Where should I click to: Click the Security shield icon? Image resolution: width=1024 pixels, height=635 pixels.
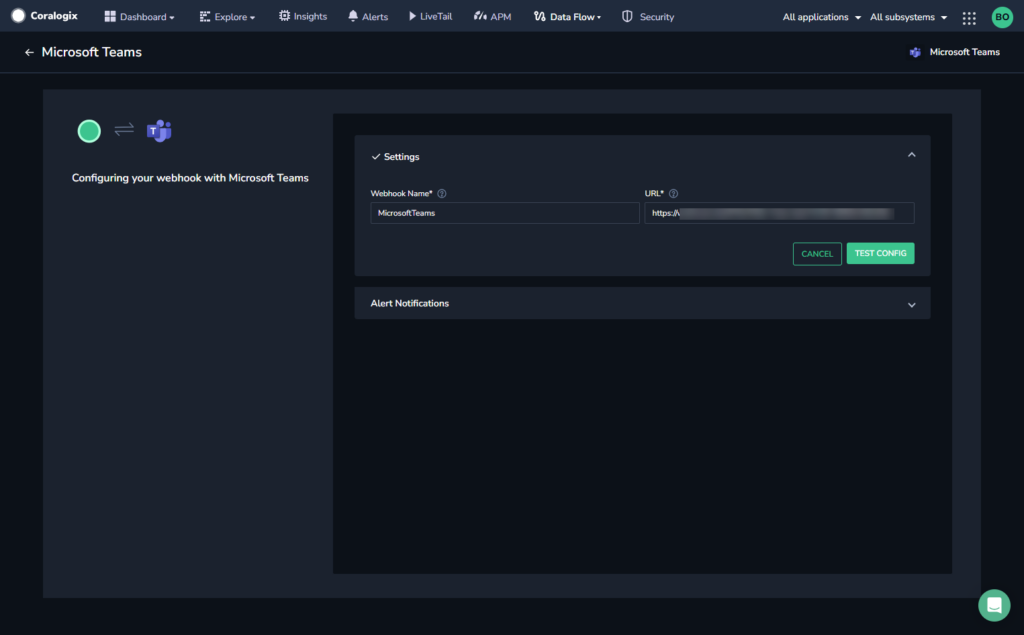click(x=627, y=16)
